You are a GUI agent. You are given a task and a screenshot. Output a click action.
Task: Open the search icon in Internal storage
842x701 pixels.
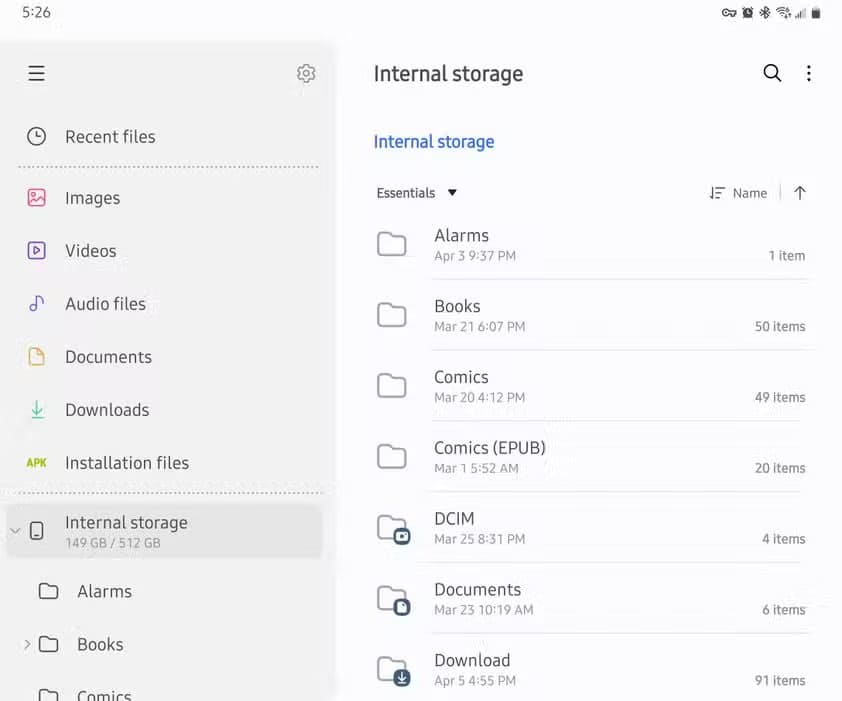(771, 73)
